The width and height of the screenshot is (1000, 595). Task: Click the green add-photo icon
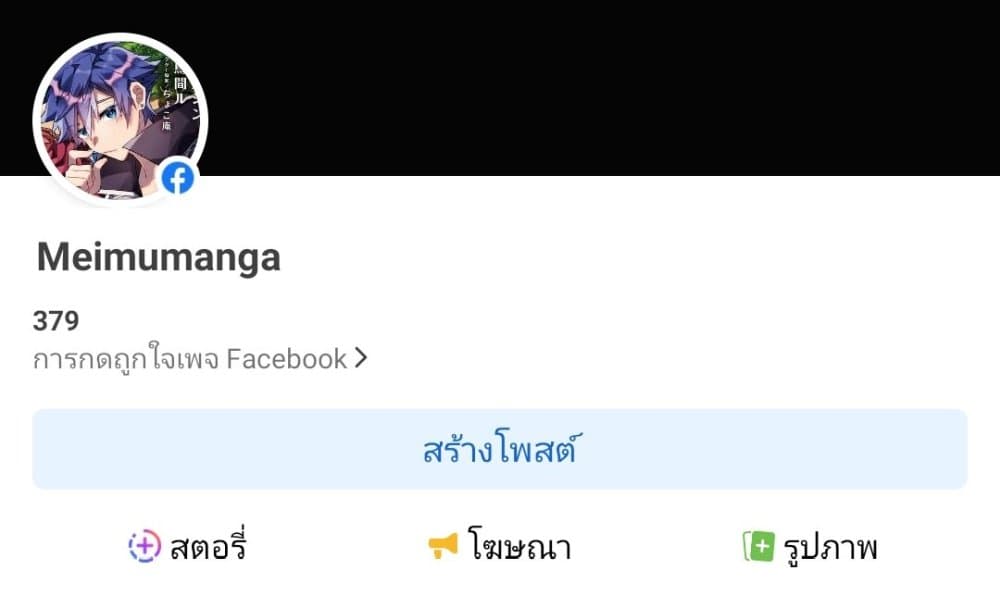758,547
